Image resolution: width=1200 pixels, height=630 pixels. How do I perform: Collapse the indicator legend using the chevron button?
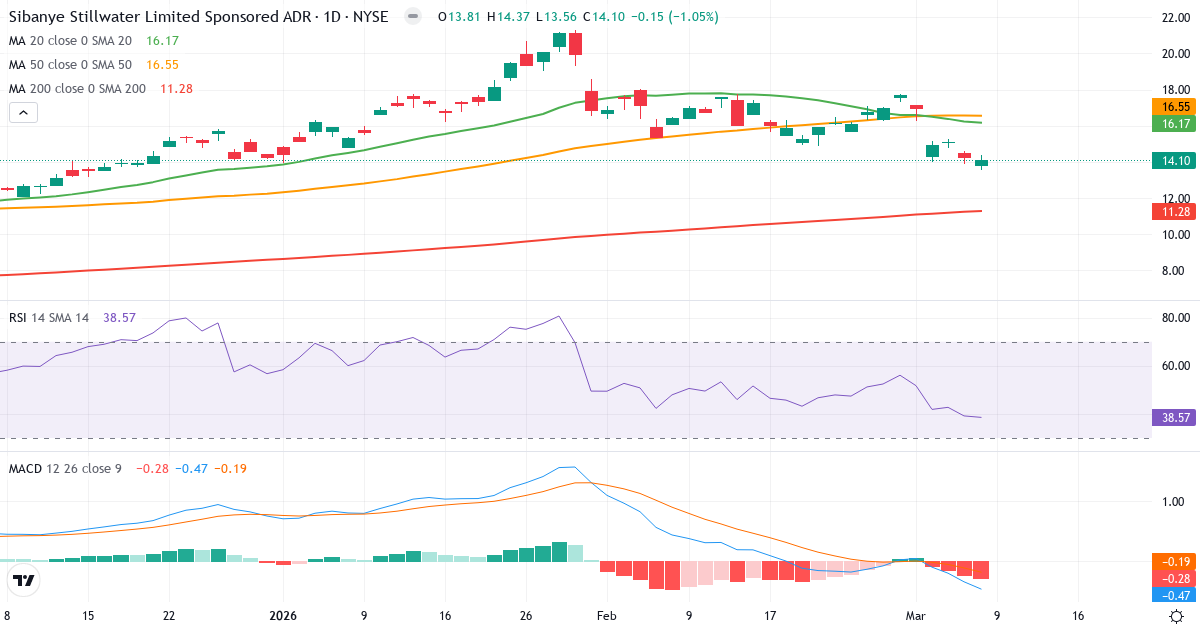coord(23,112)
